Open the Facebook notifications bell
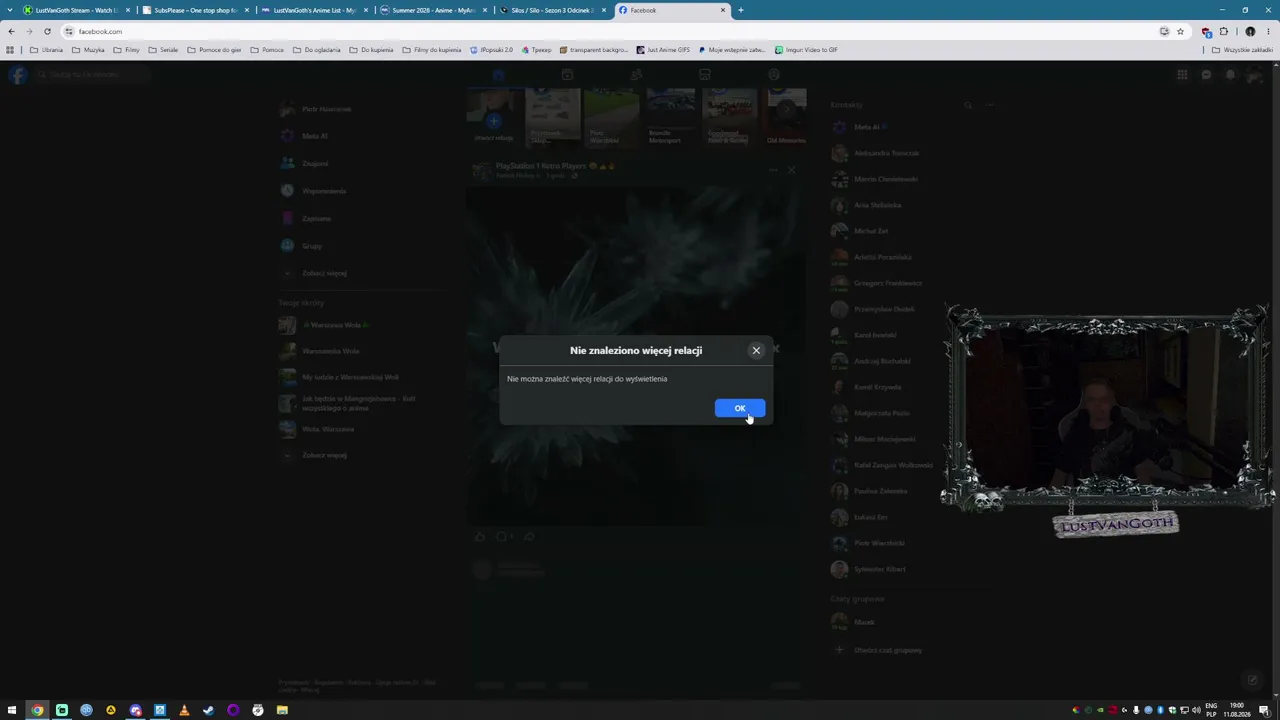Screen dimensions: 1280x720 point(1230,75)
